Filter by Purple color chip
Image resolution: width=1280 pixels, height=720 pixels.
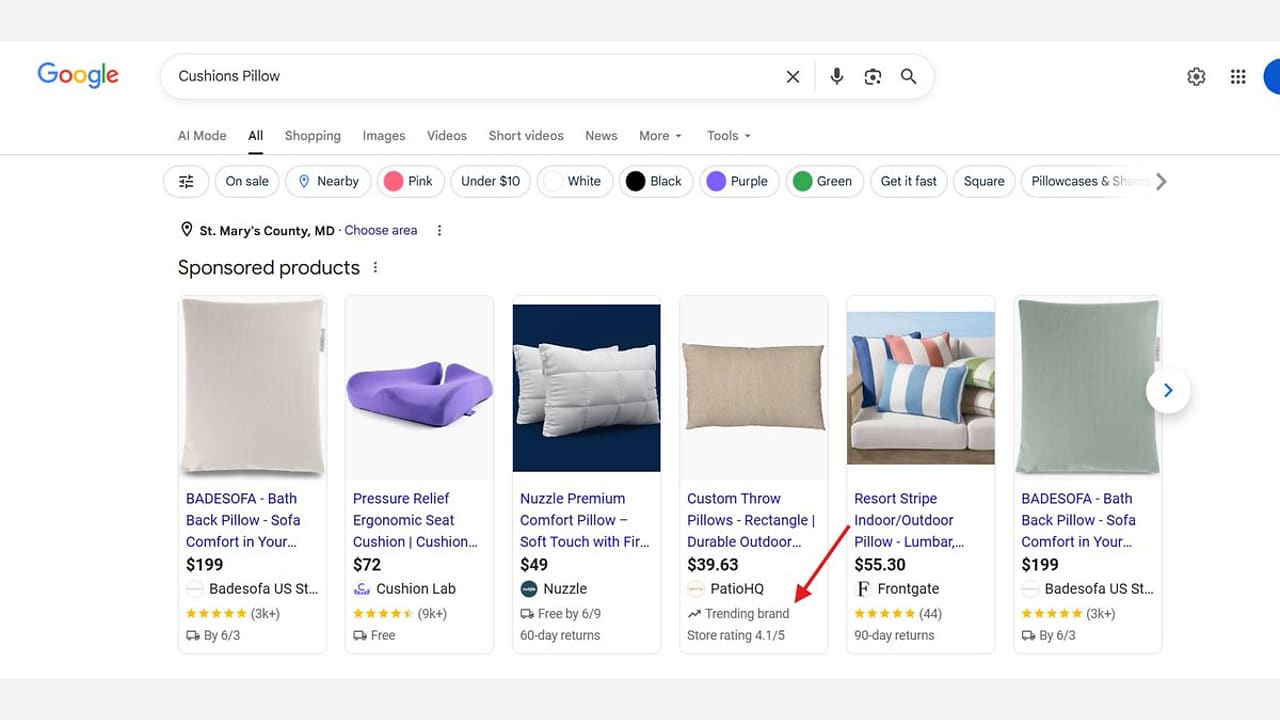tap(739, 181)
